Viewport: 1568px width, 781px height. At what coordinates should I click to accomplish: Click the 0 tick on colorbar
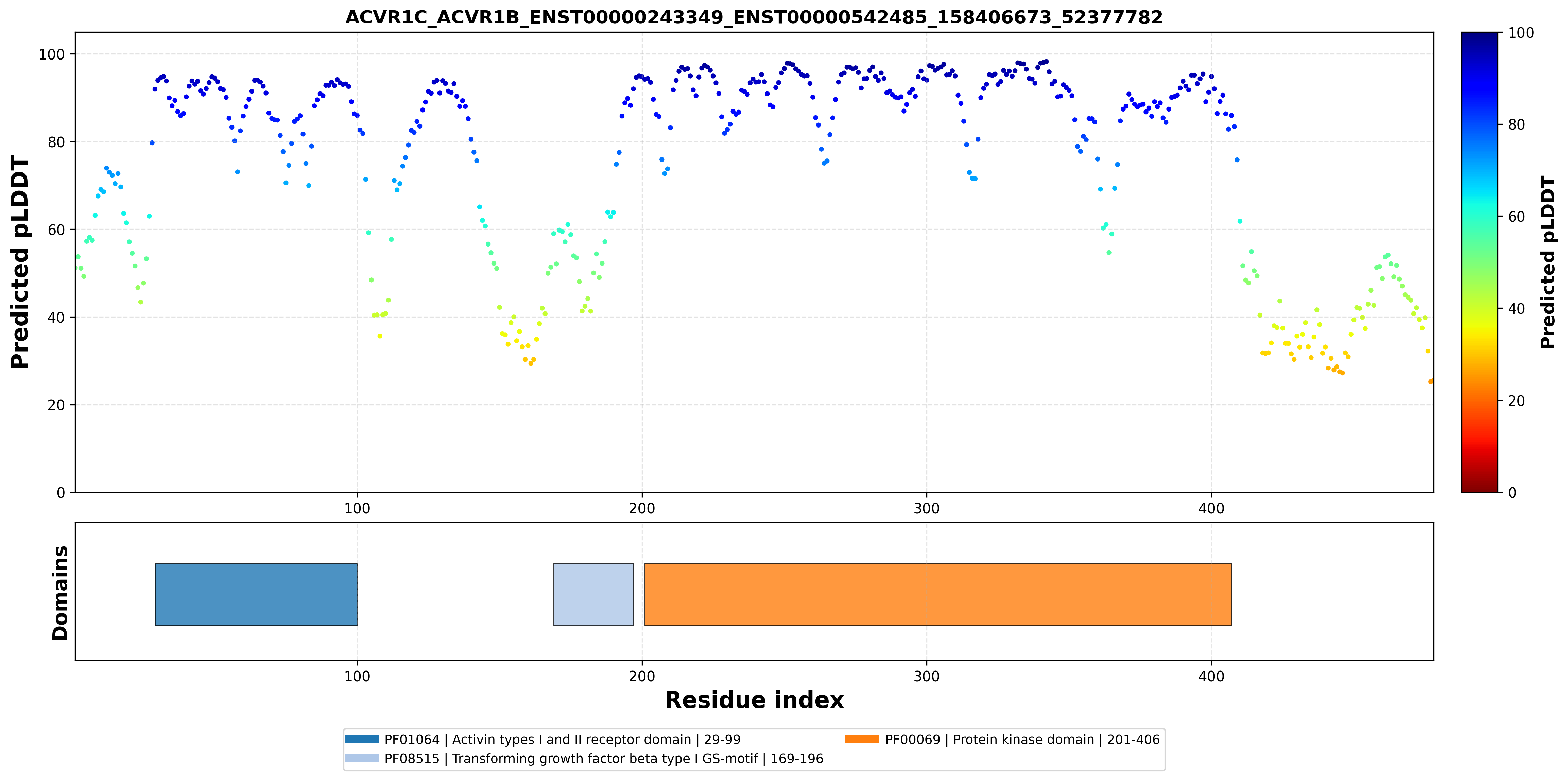click(x=1512, y=493)
